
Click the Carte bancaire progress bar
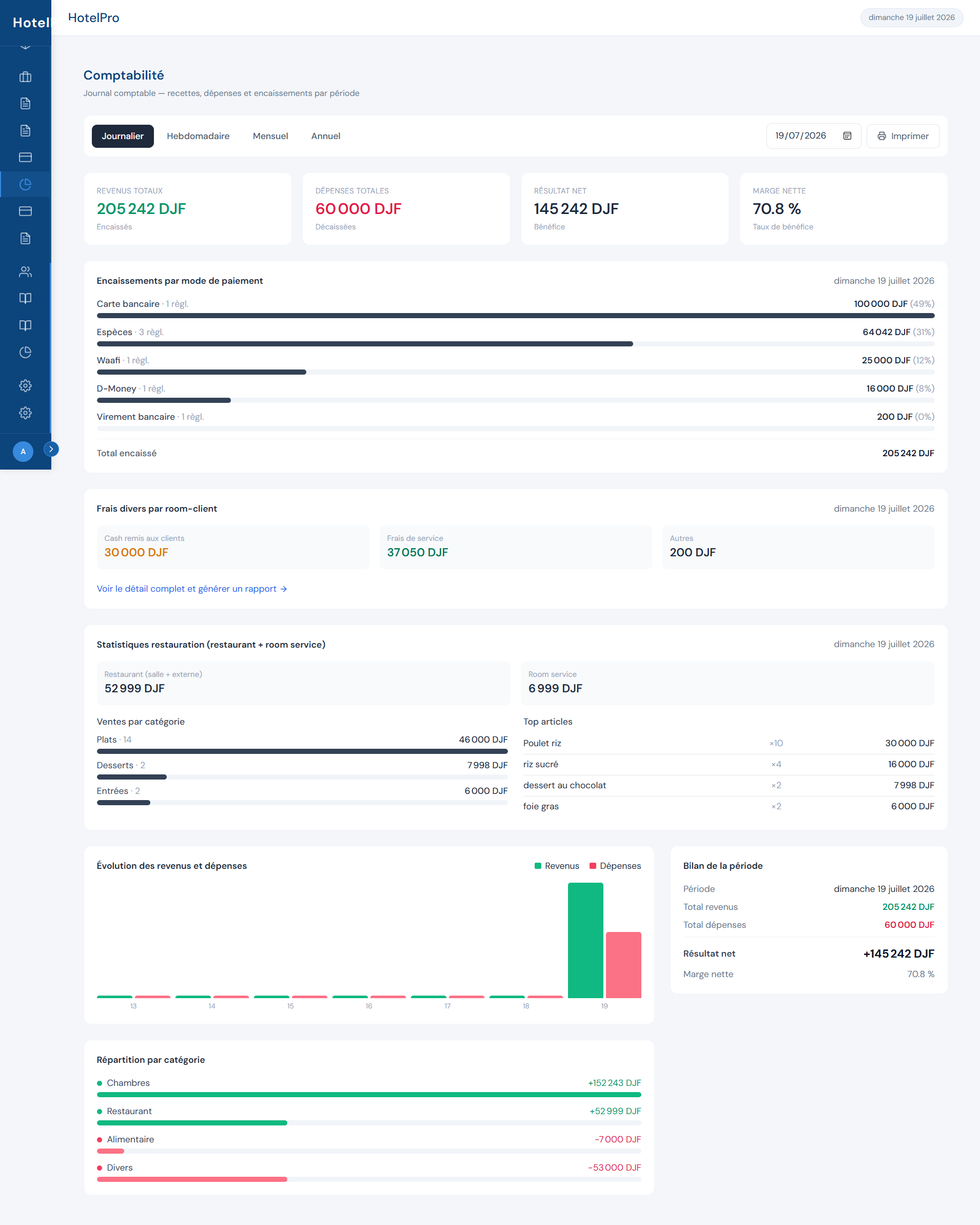tap(515, 315)
